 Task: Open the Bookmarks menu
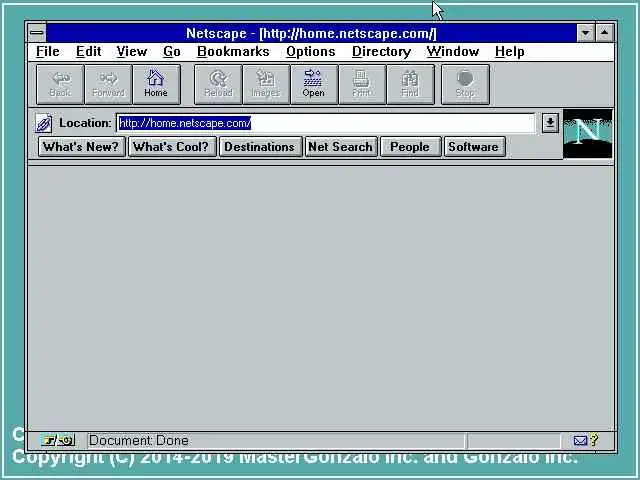point(233,51)
